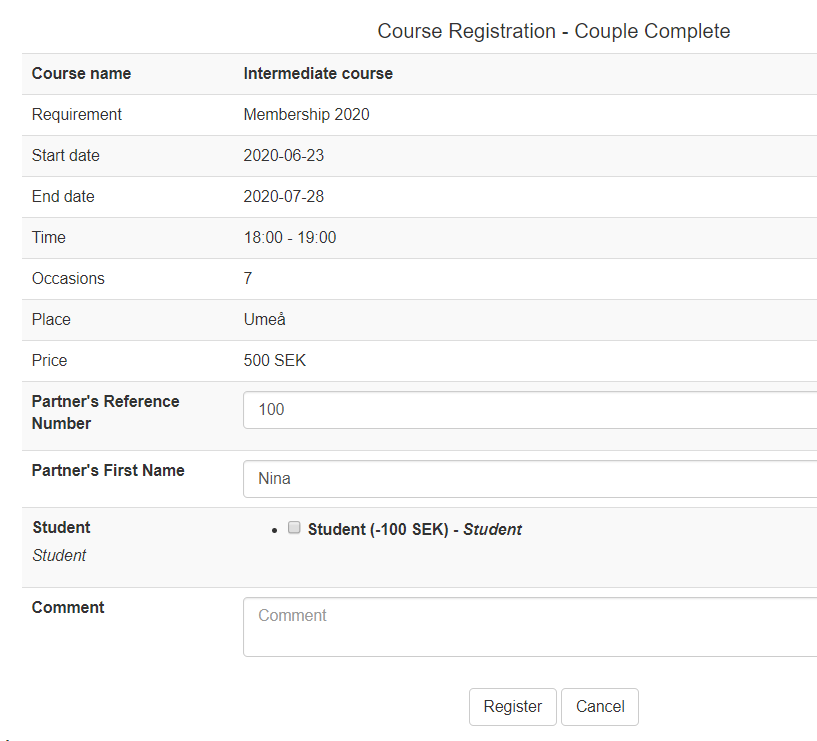Click the Register button
Viewport: 817px width, 741px height.
click(512, 706)
